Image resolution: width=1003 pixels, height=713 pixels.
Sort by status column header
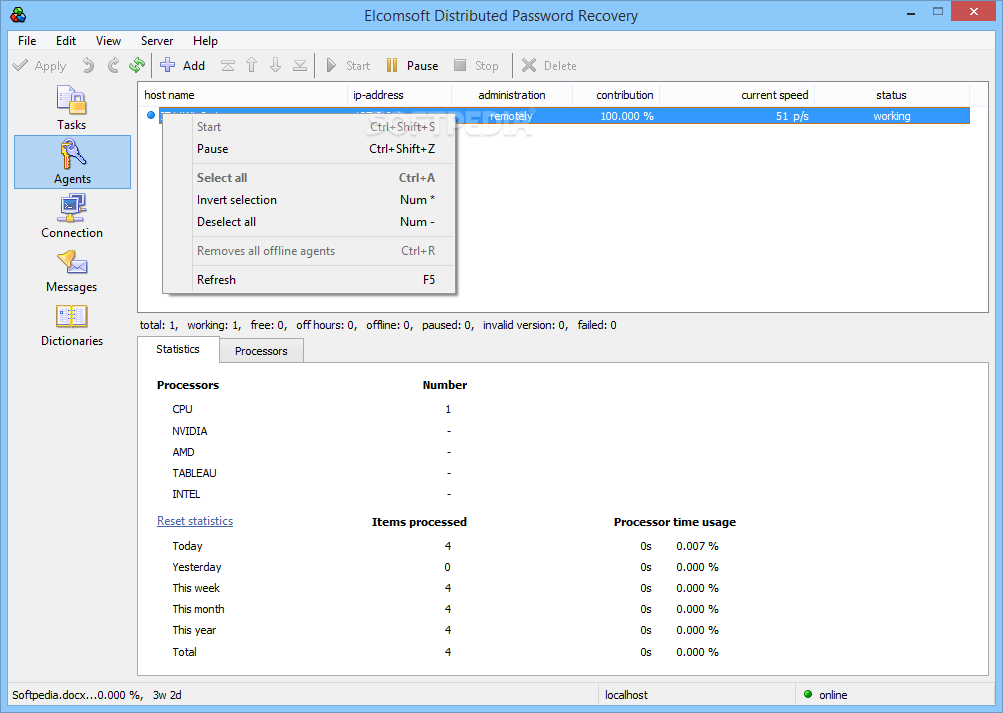(892, 95)
